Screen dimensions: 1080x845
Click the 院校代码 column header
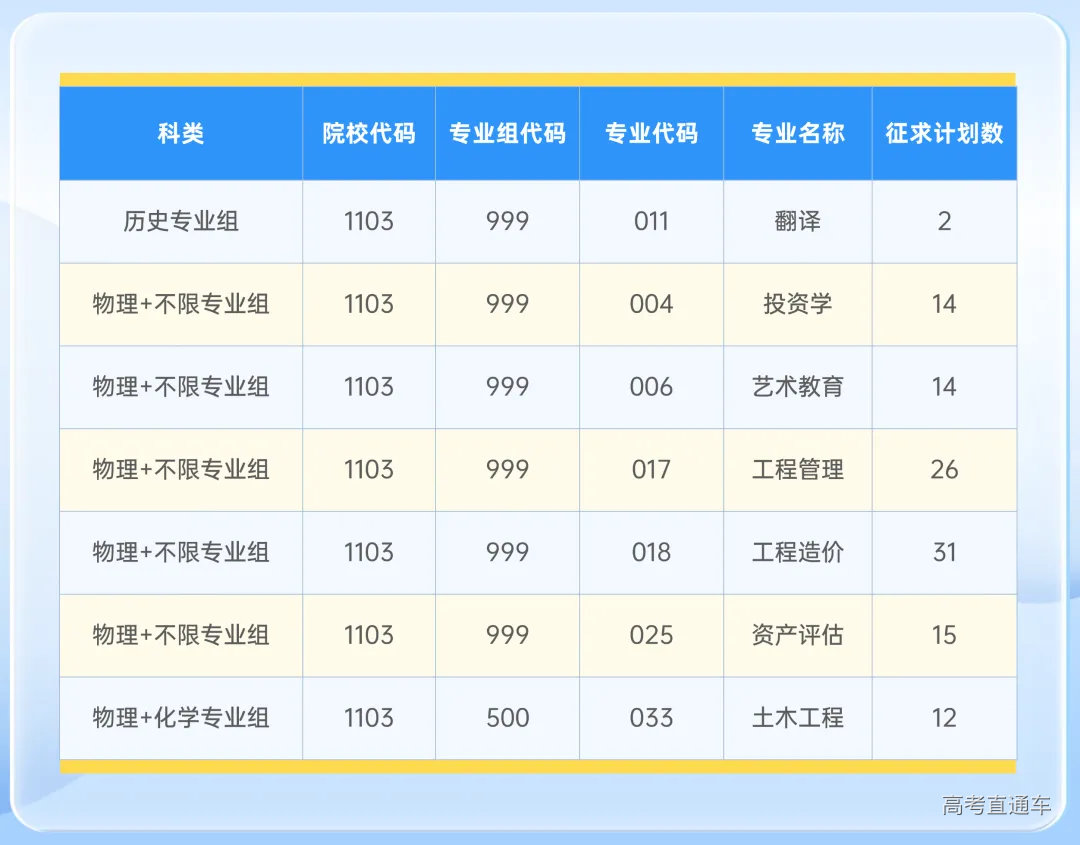pyautogui.click(x=368, y=133)
